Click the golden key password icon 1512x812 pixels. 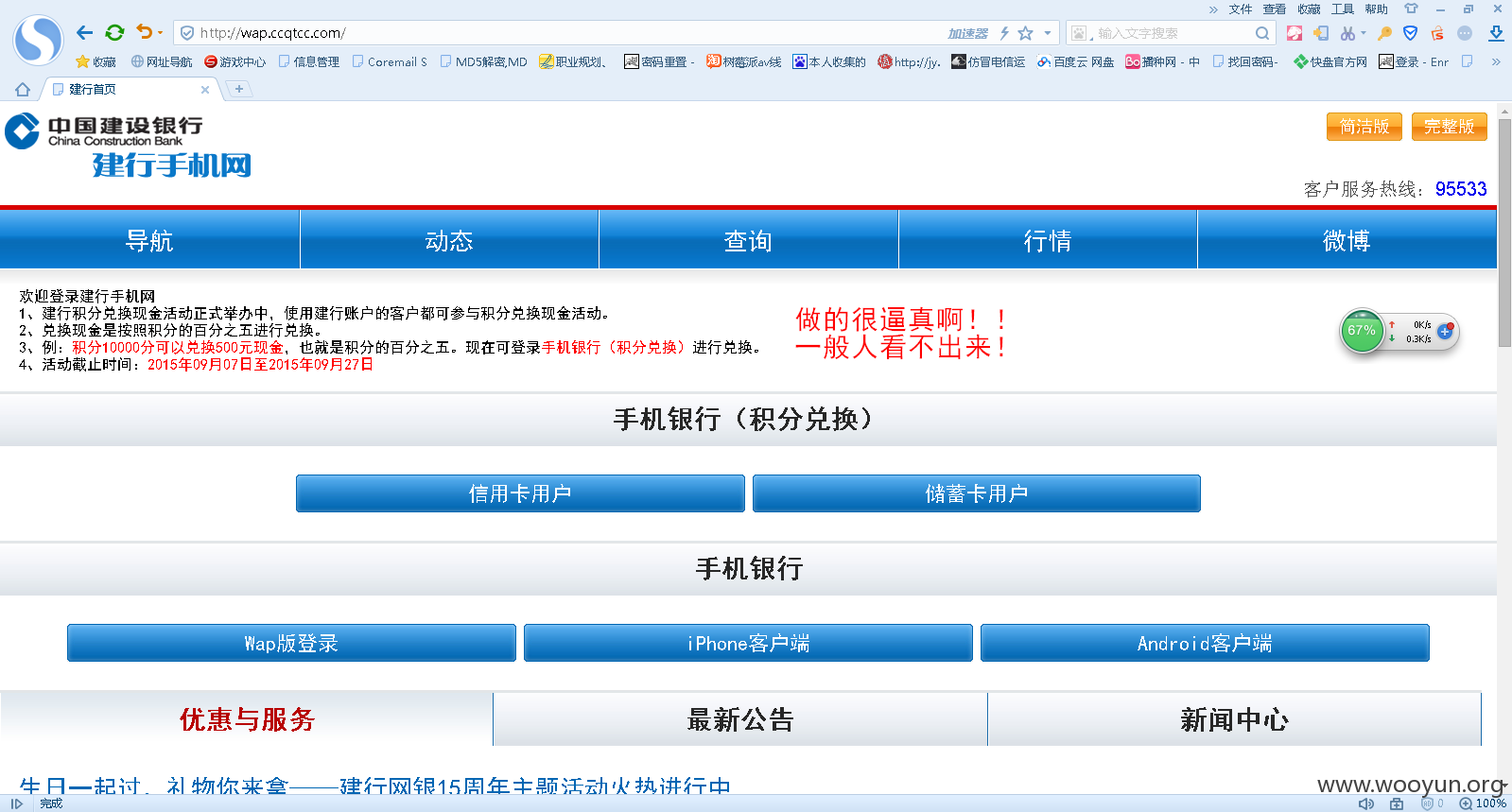(1384, 33)
